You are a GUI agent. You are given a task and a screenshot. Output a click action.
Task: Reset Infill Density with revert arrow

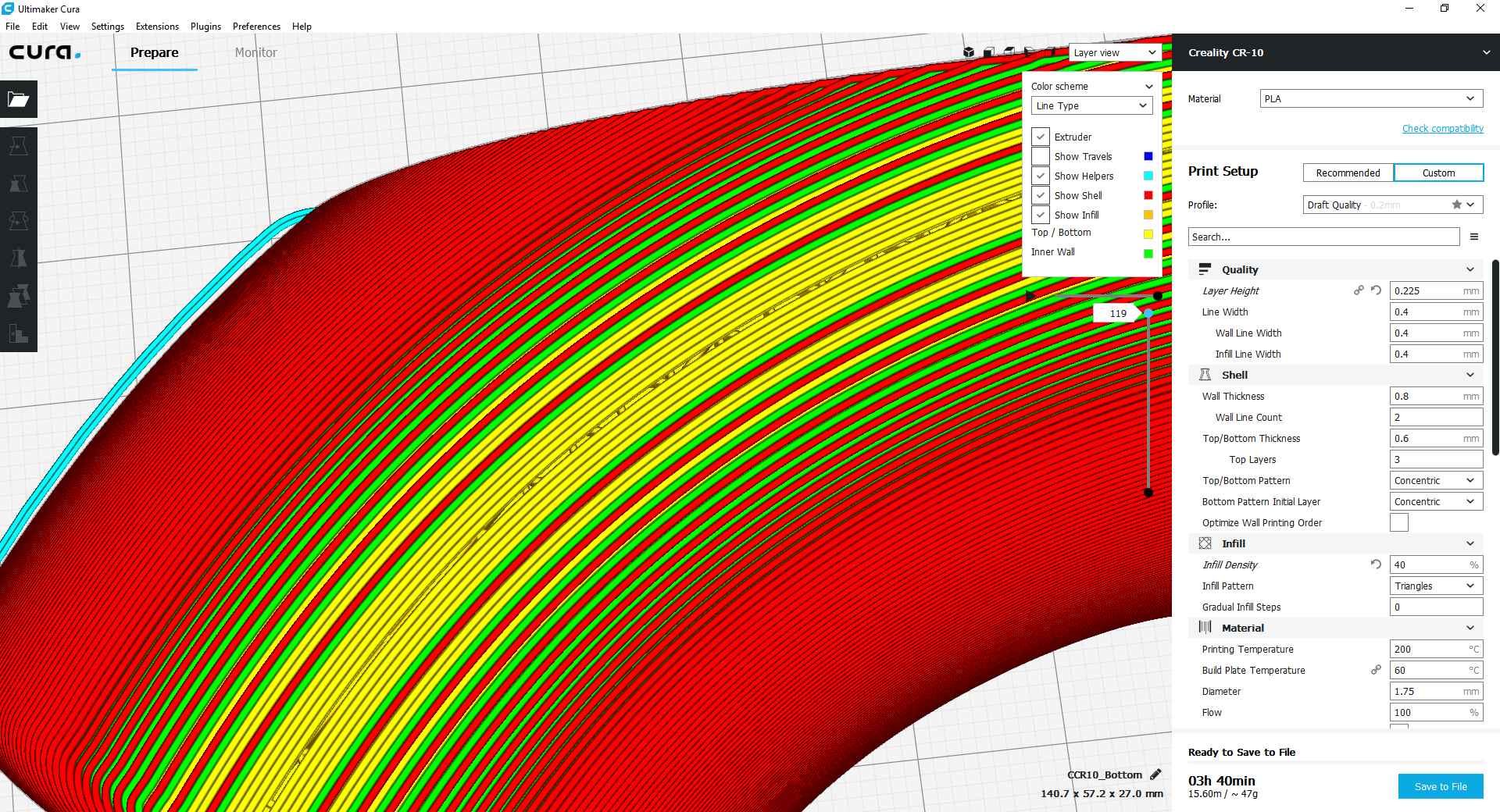1377,564
